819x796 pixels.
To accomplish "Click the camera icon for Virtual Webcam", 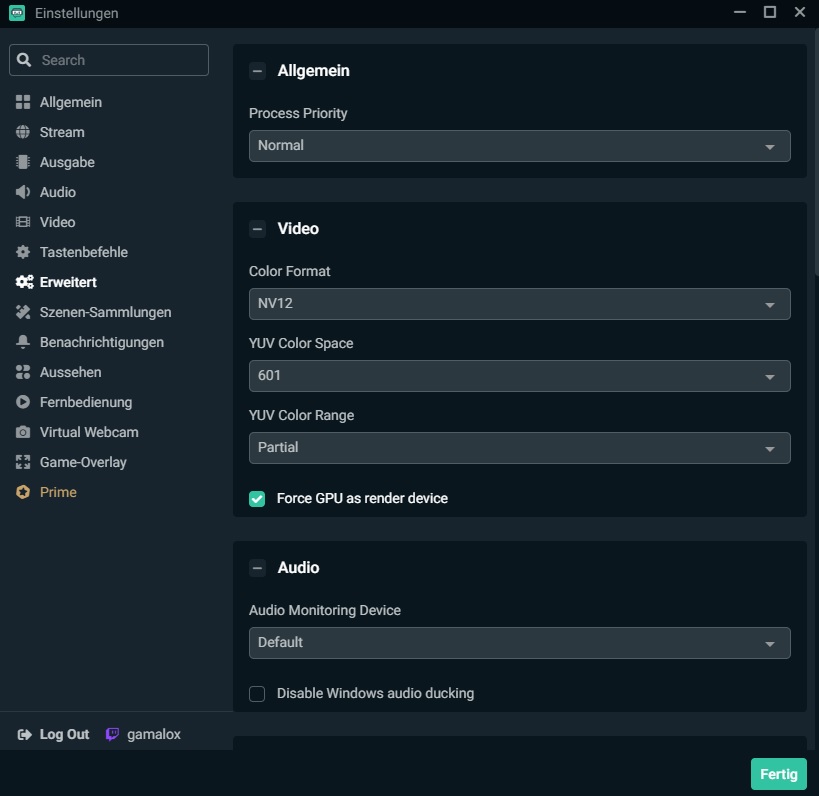I will (23, 432).
